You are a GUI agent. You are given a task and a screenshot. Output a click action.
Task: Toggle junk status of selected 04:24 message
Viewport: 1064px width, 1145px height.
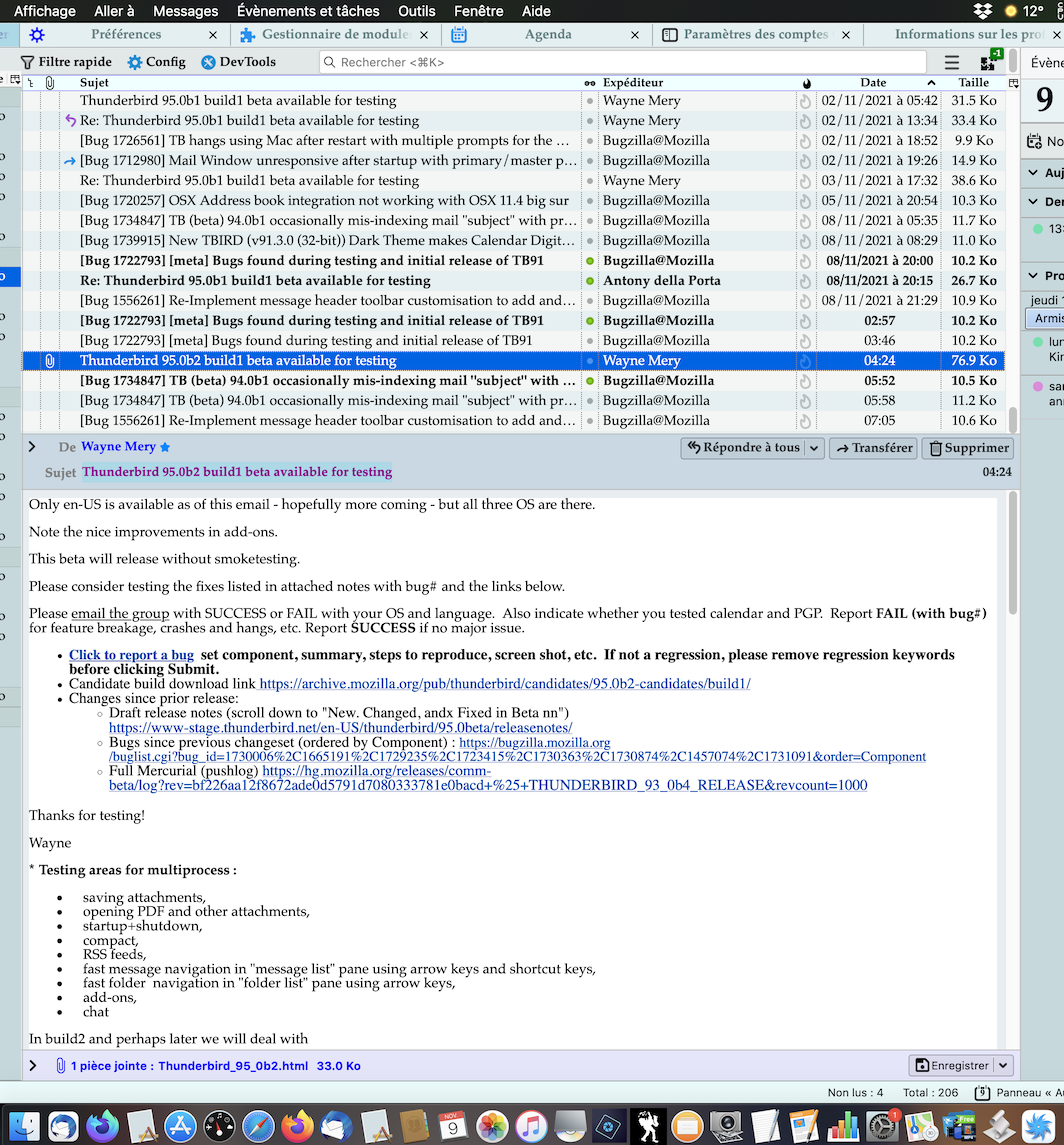tap(805, 361)
